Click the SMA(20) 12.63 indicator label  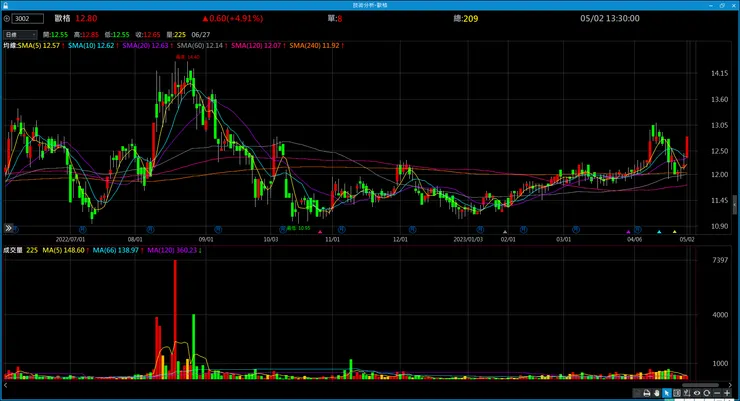tap(145, 45)
